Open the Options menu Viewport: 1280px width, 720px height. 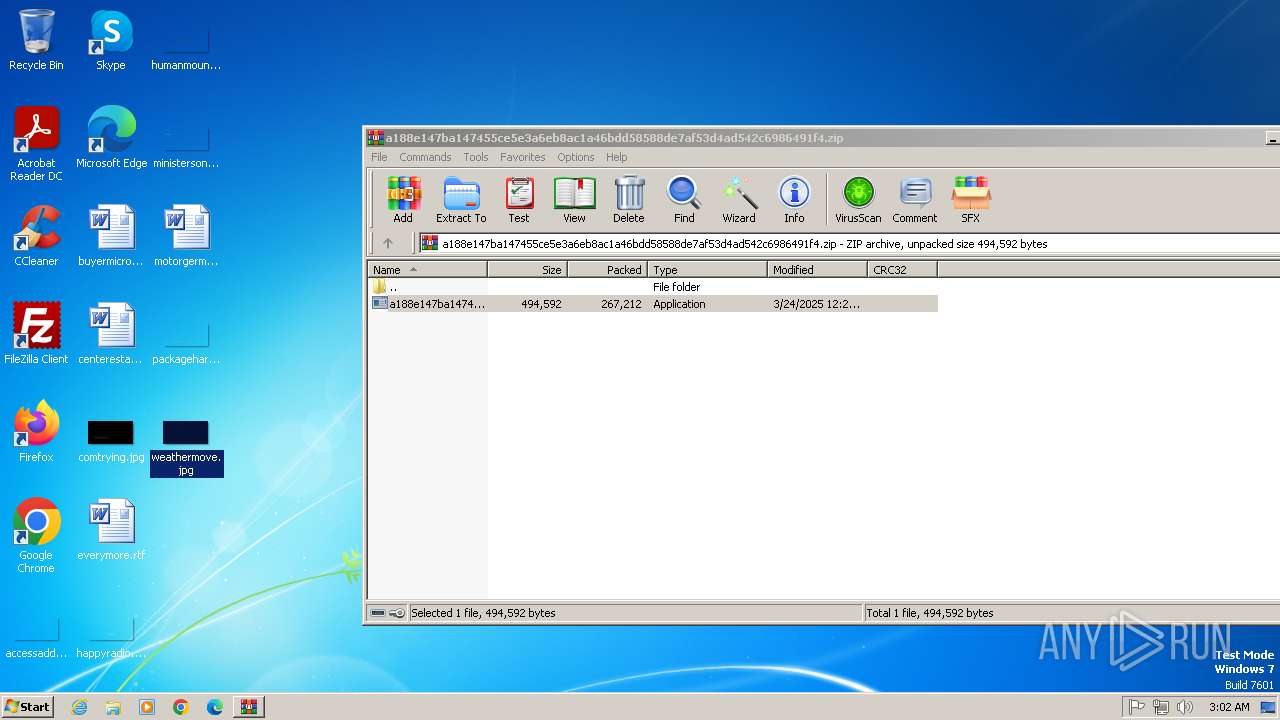pyautogui.click(x=576, y=157)
